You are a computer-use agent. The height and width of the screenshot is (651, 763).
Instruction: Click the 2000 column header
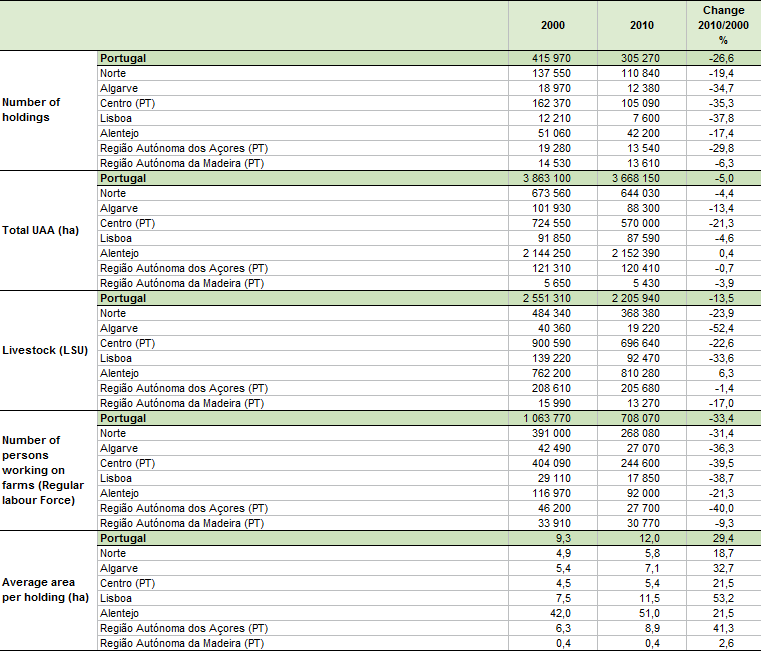pos(552,25)
